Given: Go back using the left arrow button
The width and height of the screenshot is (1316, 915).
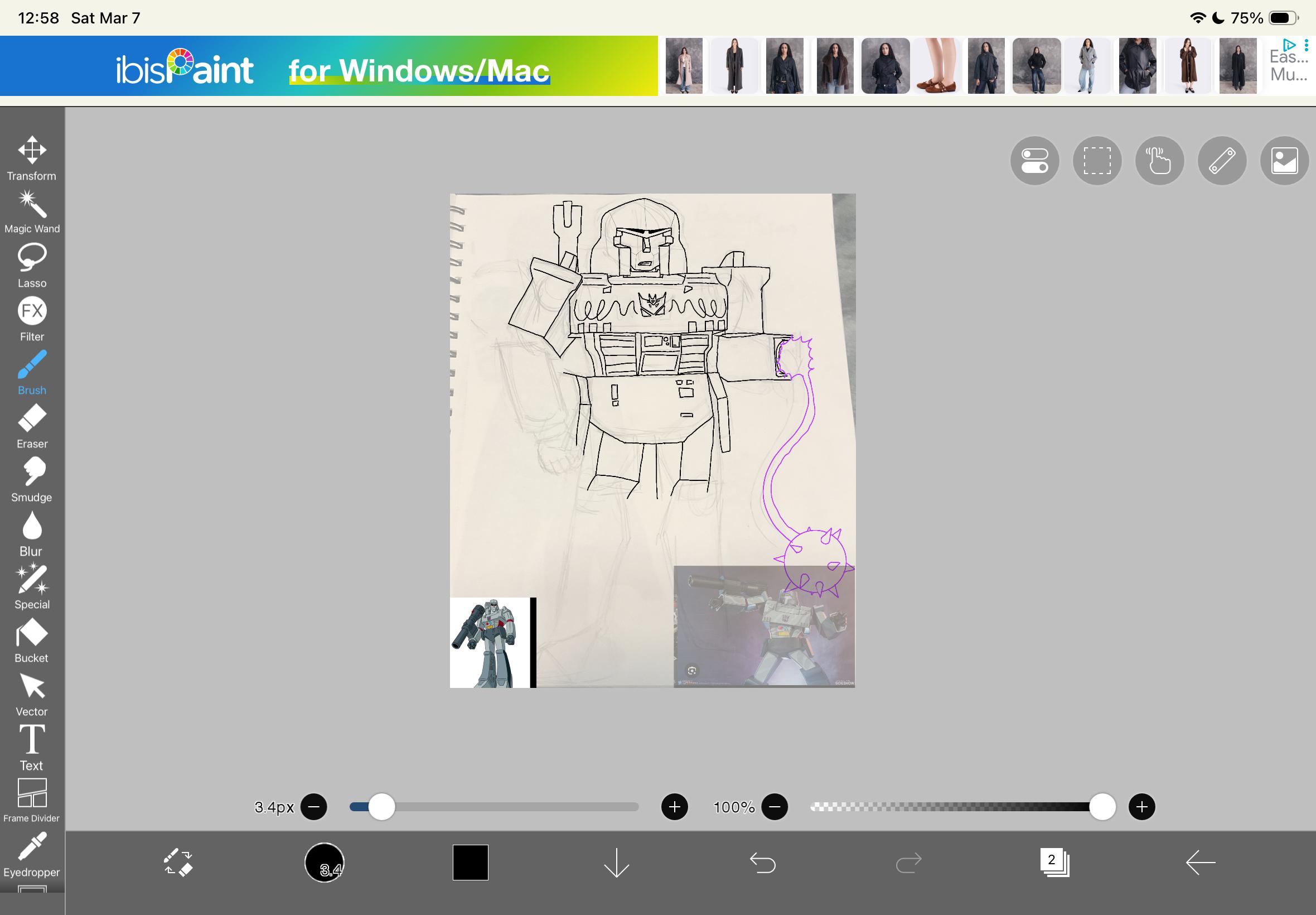Looking at the screenshot, I should pos(1200,862).
